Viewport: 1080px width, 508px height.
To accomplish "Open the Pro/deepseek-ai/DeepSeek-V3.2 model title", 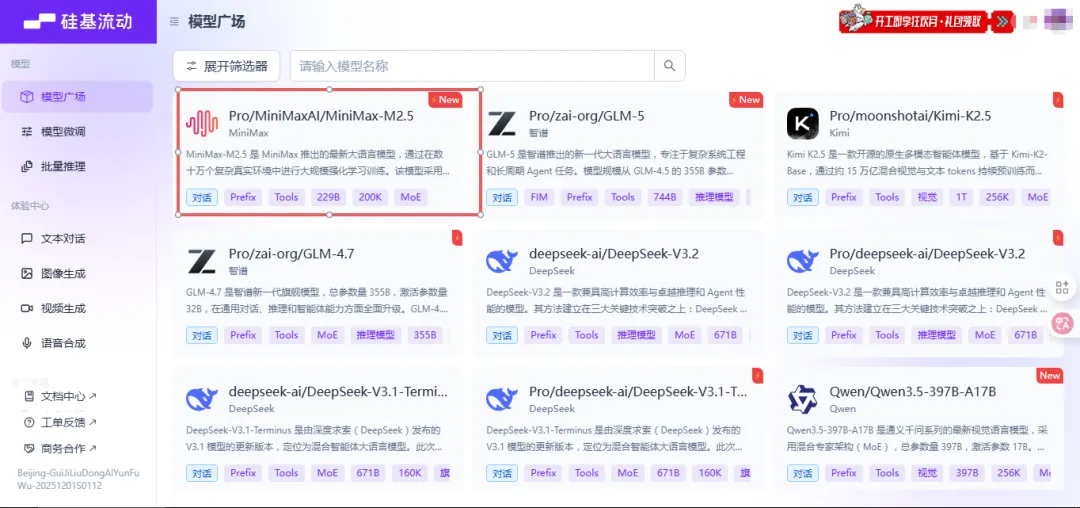I will (x=927, y=254).
